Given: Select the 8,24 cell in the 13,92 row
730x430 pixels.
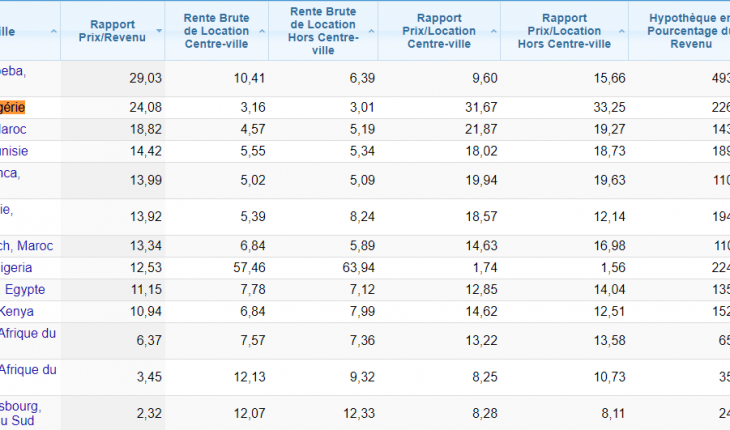Looking at the screenshot, I should click(362, 217).
